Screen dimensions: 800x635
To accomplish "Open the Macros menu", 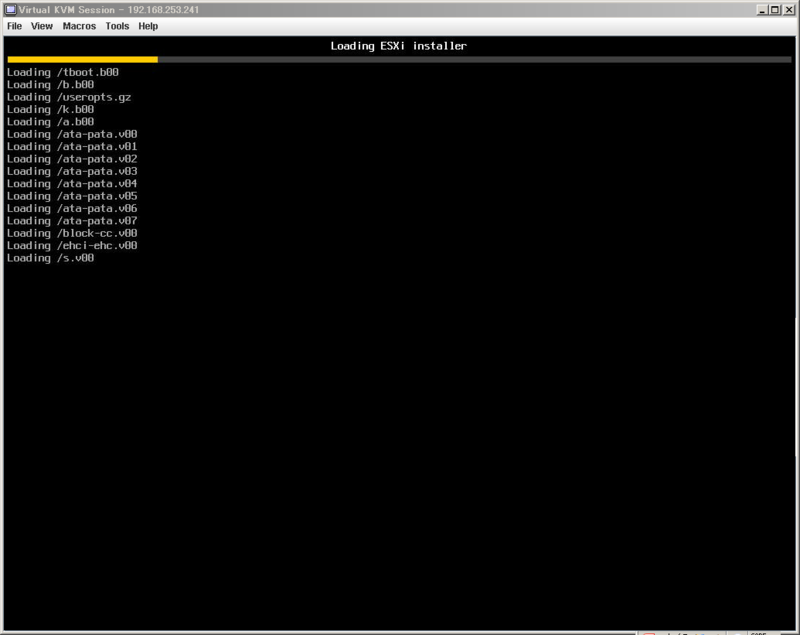I will click(x=79, y=26).
